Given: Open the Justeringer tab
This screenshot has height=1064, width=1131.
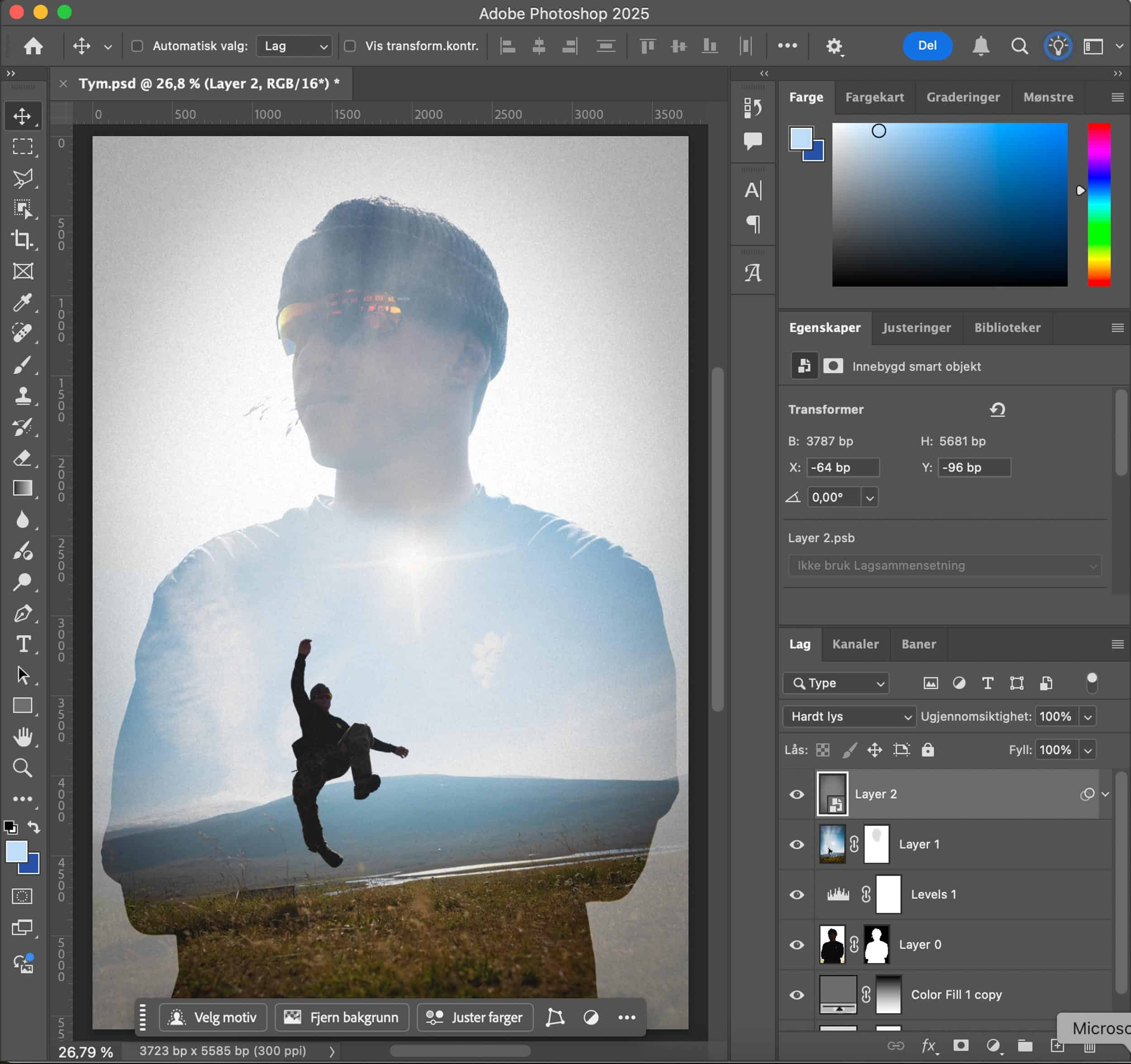Looking at the screenshot, I should [x=916, y=328].
